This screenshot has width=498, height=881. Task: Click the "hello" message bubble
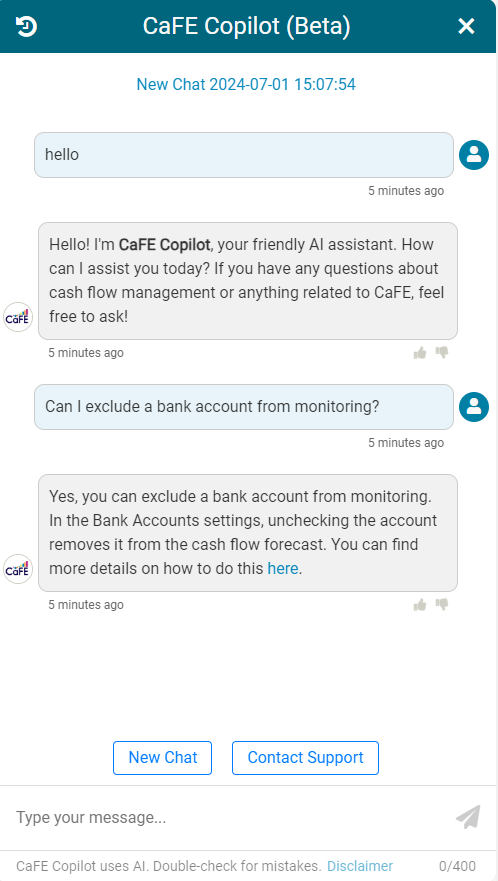click(x=244, y=155)
